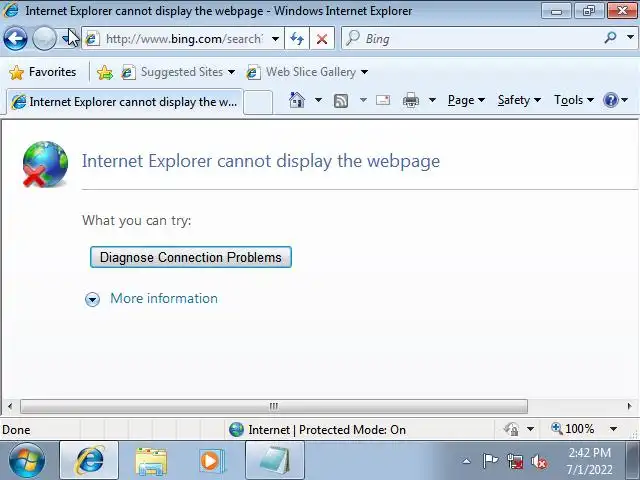Expand the Print options dropdown arrow

[432, 100]
